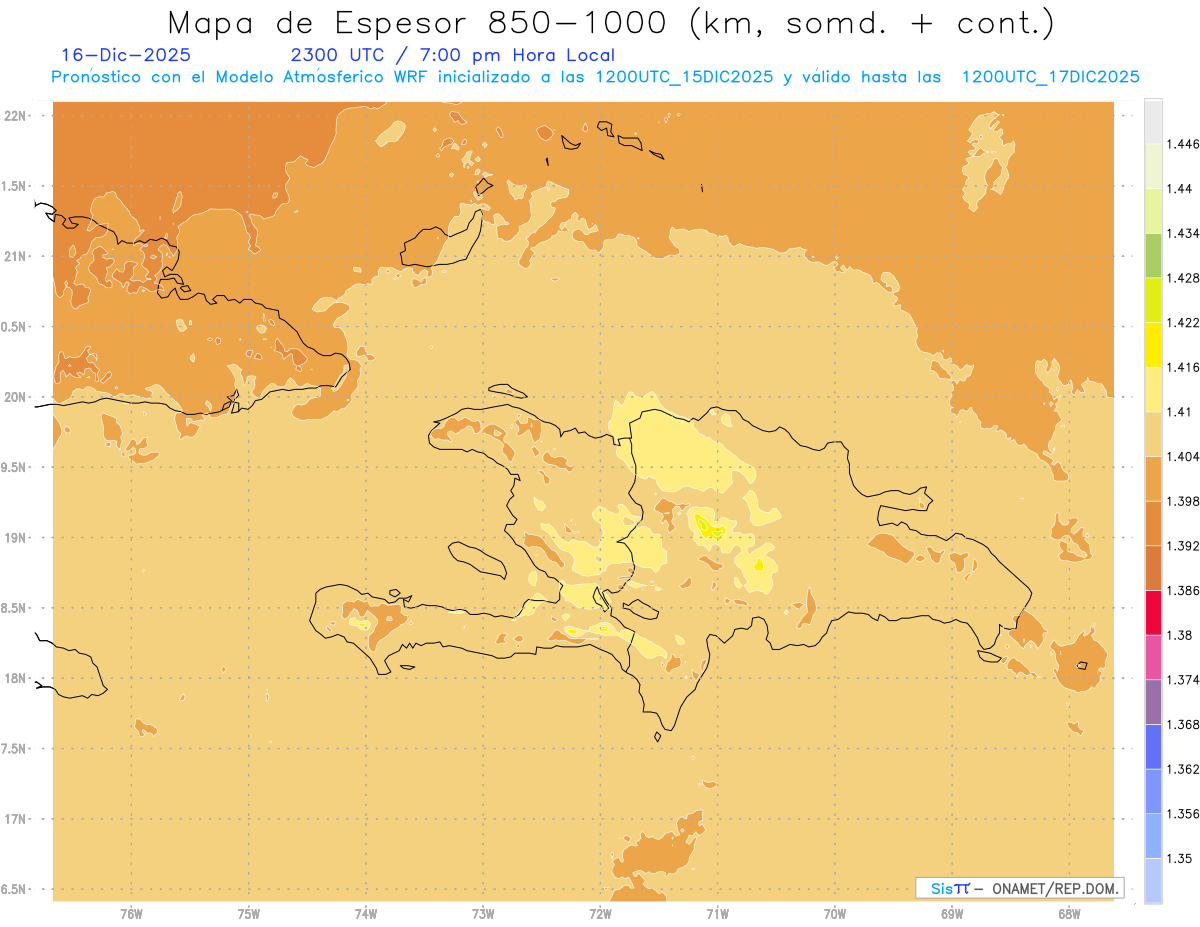Image resolution: width=1200 pixels, height=927 pixels.
Task: Click the '21N' latitude label
Action: pos(15,256)
